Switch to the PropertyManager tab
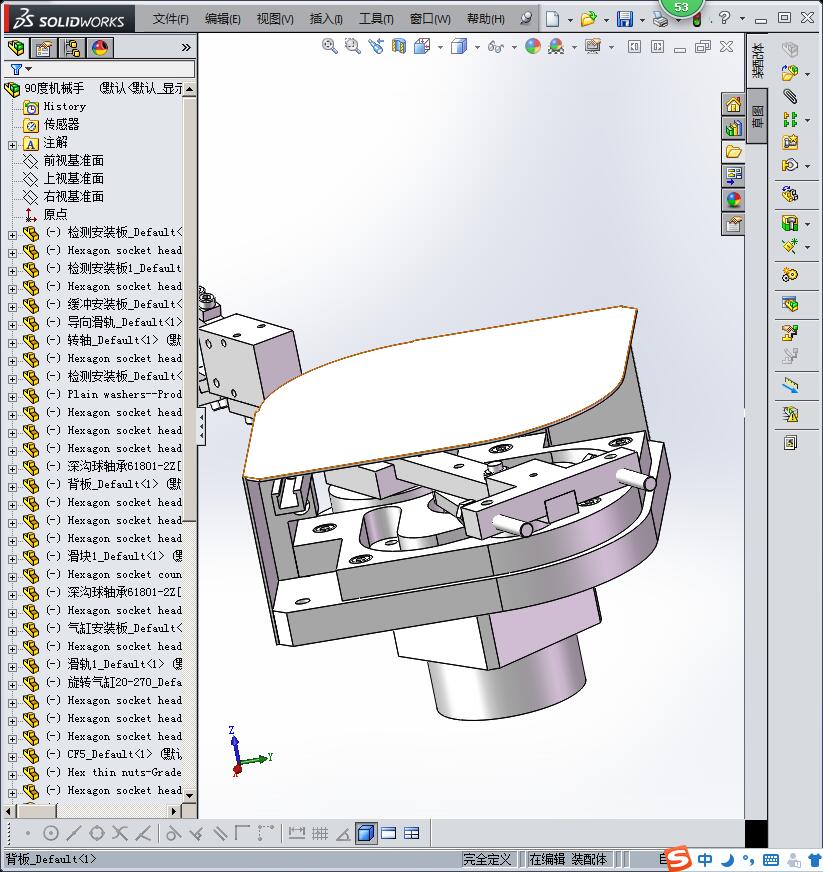Image resolution: width=823 pixels, height=872 pixels. tap(43, 48)
